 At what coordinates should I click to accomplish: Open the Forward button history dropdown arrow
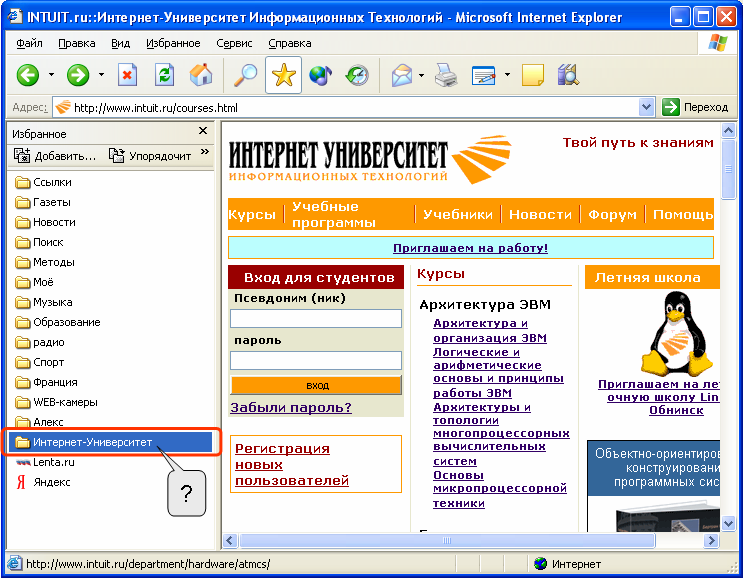101,75
